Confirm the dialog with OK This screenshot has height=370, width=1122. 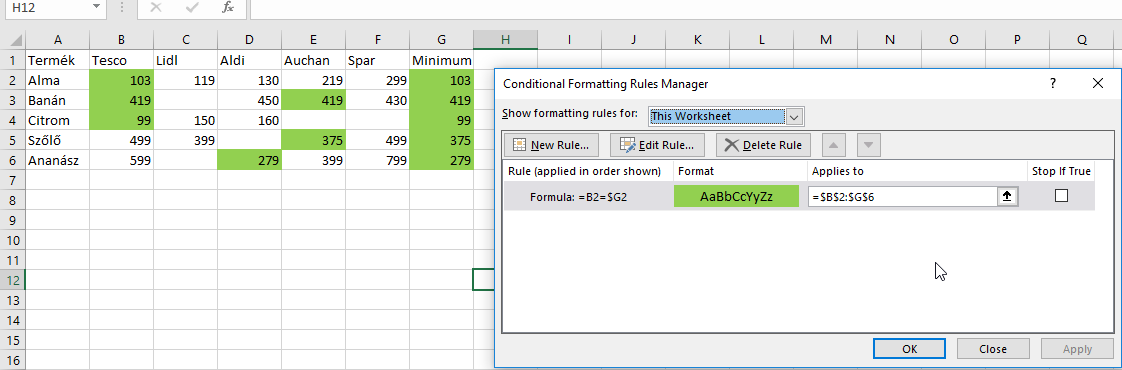909,349
